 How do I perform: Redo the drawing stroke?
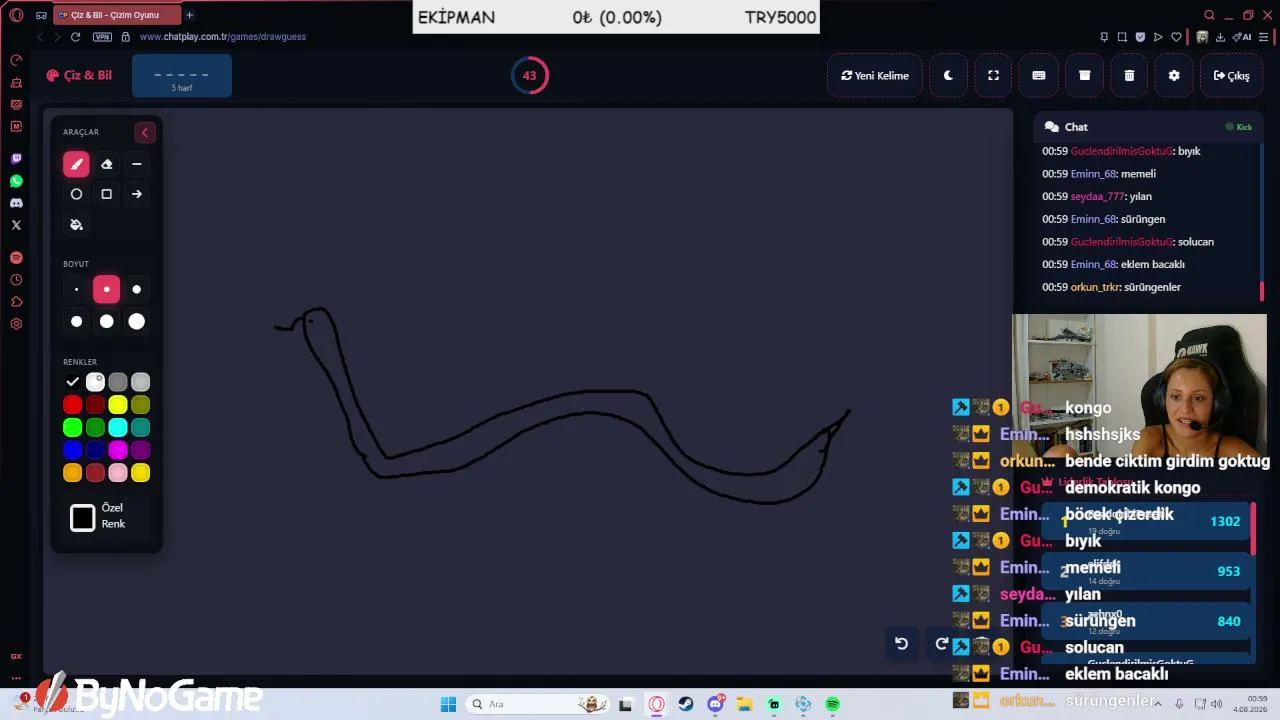point(941,644)
